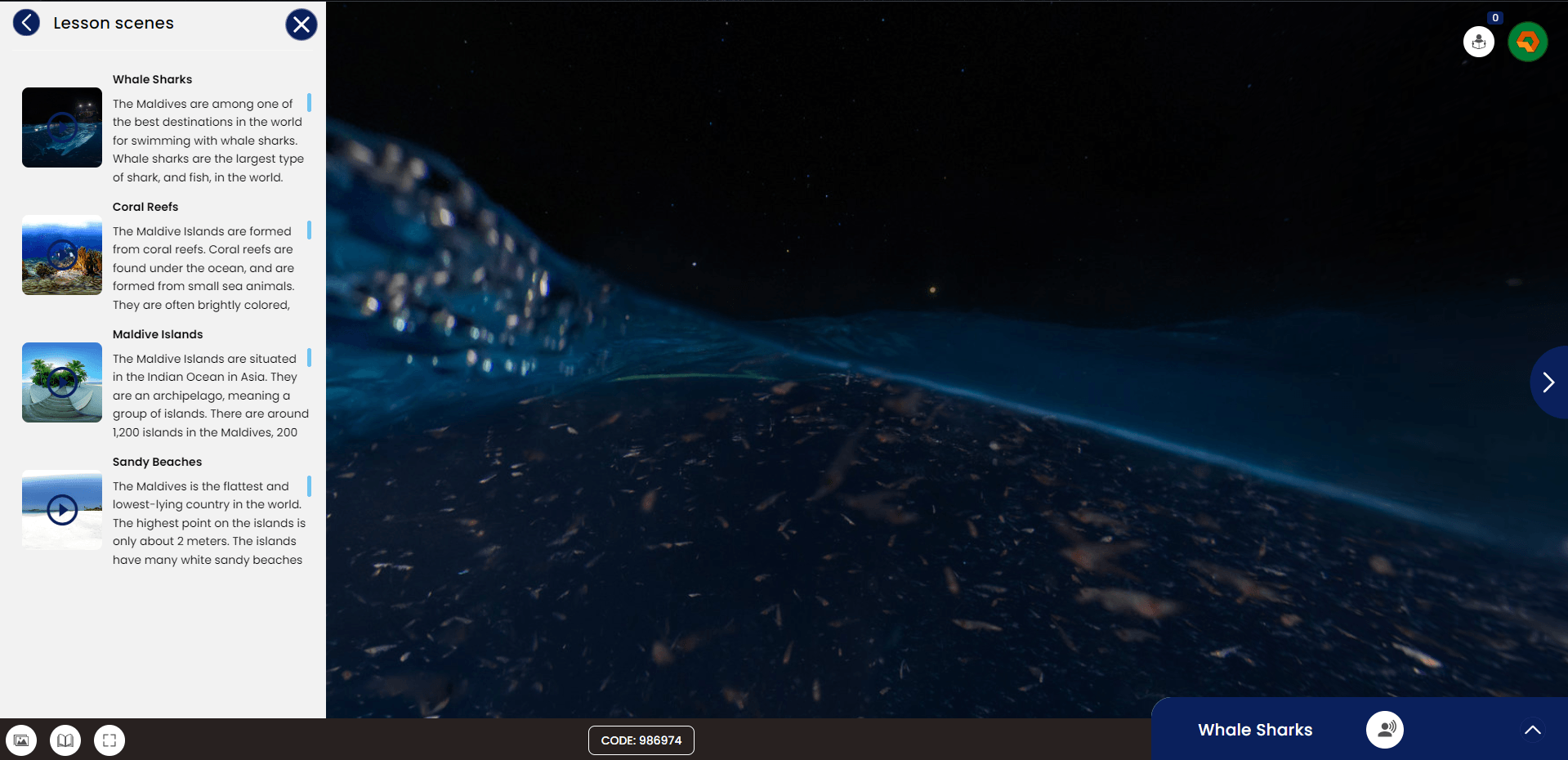Image resolution: width=1568 pixels, height=760 pixels.
Task: Open the Coral Reefs scene thumbnail
Action: point(62,255)
